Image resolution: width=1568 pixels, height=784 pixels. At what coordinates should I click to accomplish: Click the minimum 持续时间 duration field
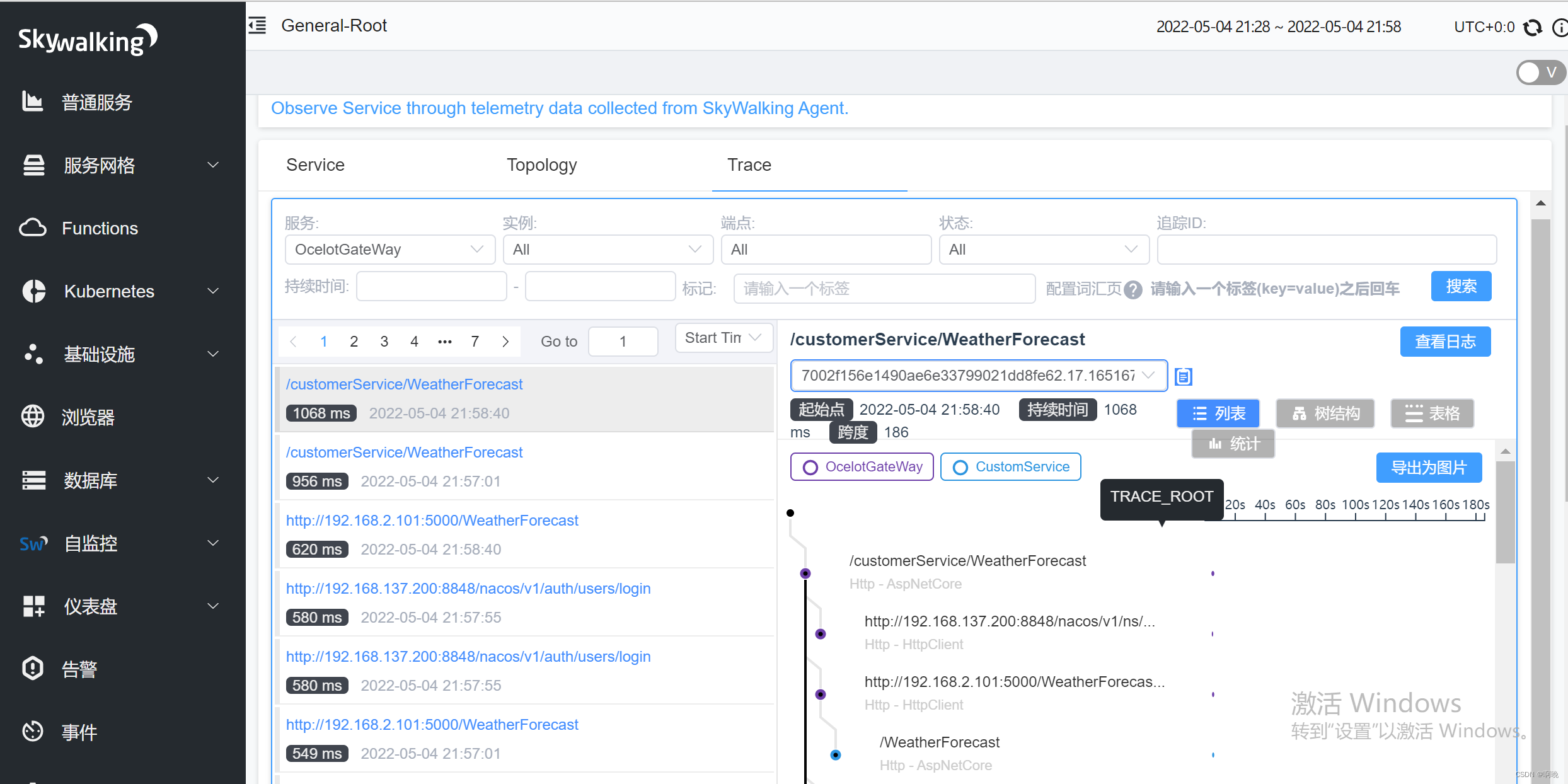[432, 287]
